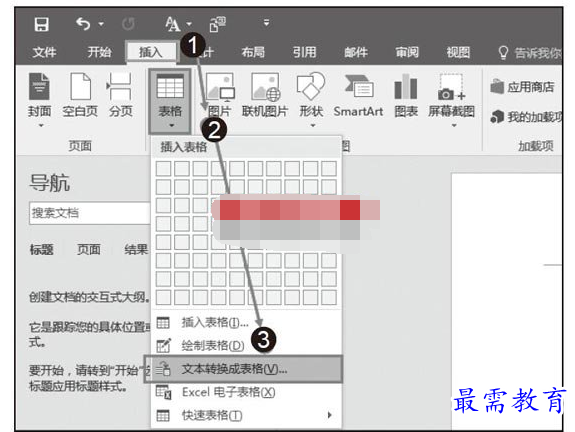
Task: Open the Undo history dropdown arrow
Action: 101,24
